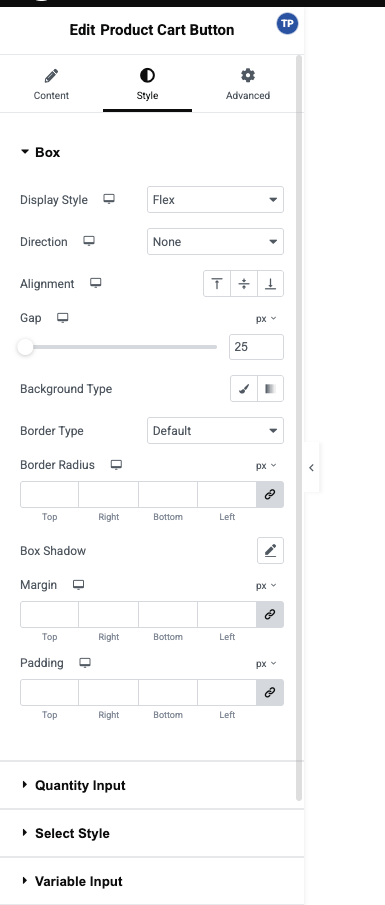This screenshot has width=385, height=905.
Task: Open Direction dropdown showing None
Action: click(215, 242)
